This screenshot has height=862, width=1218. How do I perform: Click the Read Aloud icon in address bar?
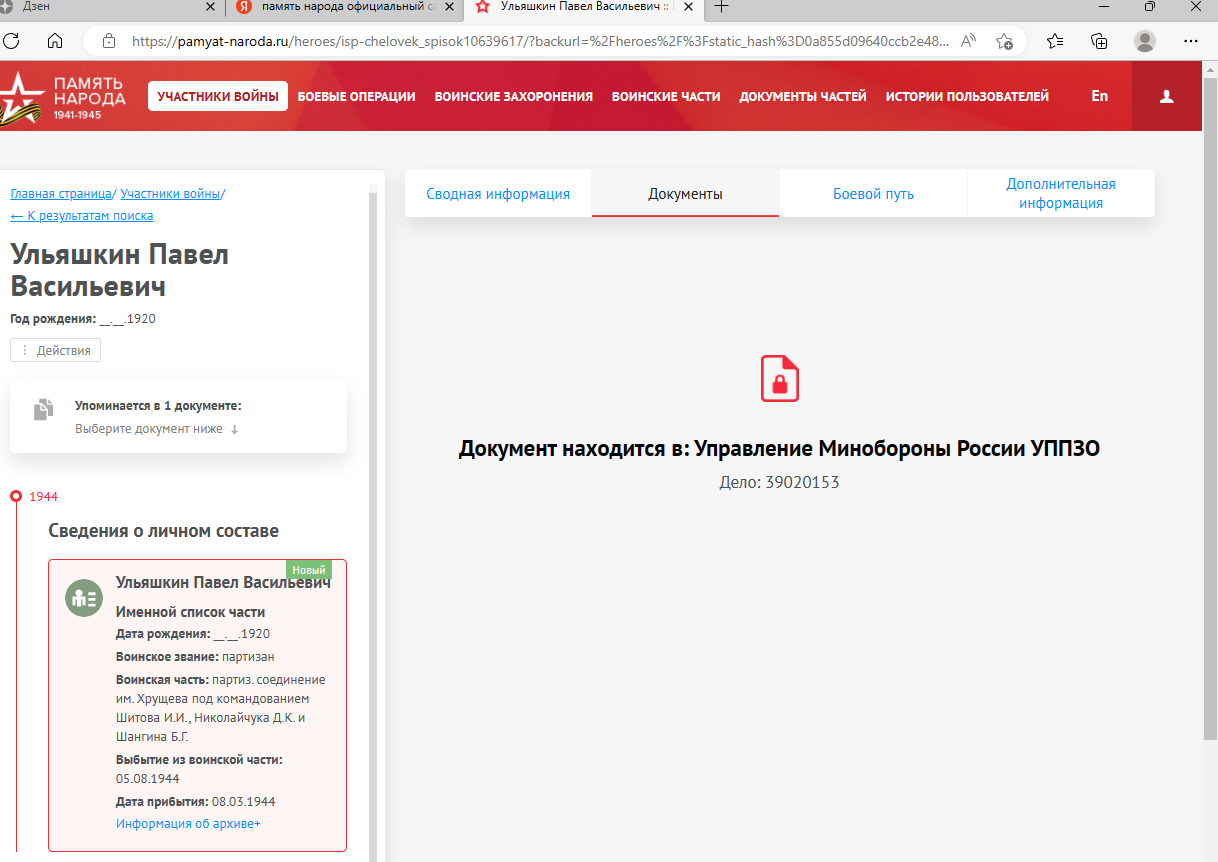(968, 41)
